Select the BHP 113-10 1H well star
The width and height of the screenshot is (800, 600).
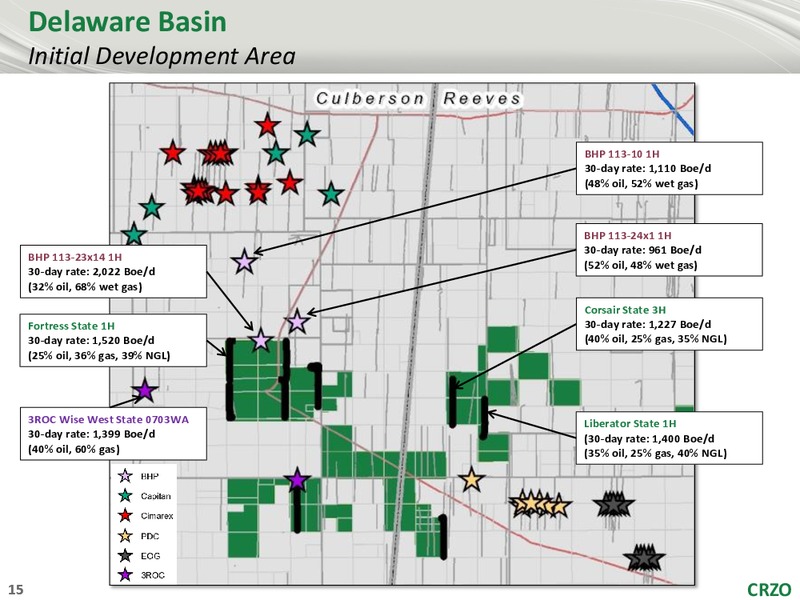point(244,262)
